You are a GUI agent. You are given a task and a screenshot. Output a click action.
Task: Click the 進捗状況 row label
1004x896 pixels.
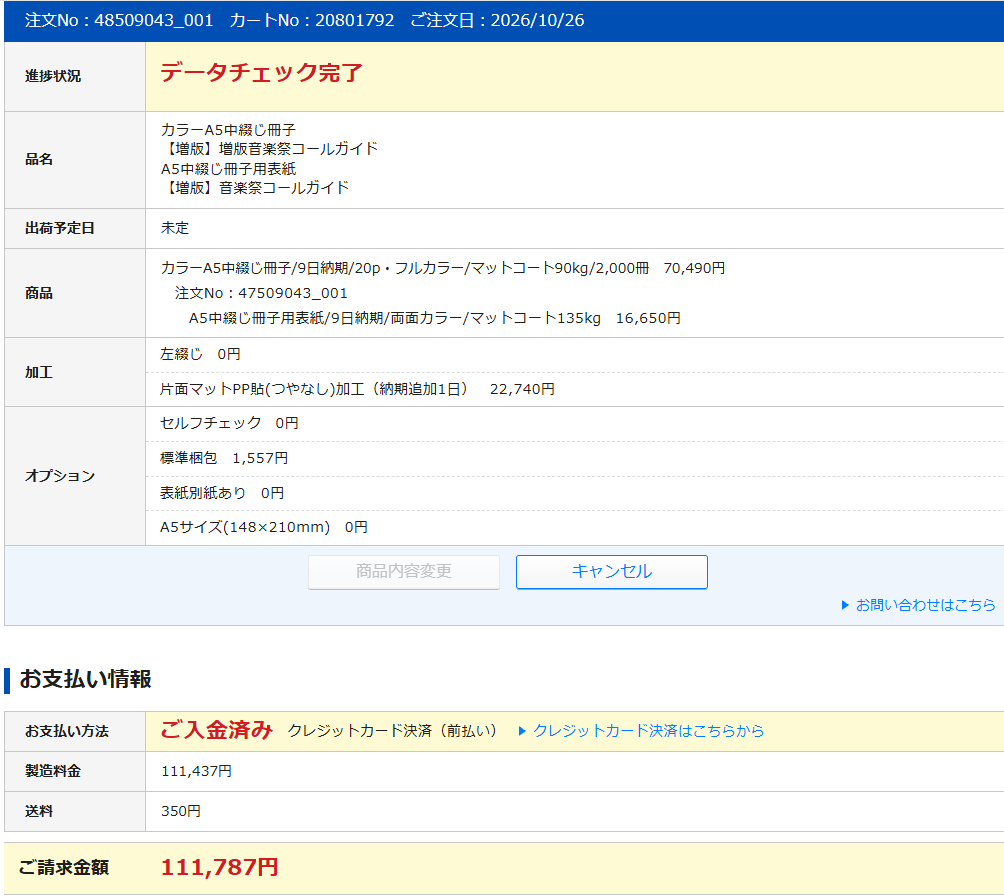[53, 76]
